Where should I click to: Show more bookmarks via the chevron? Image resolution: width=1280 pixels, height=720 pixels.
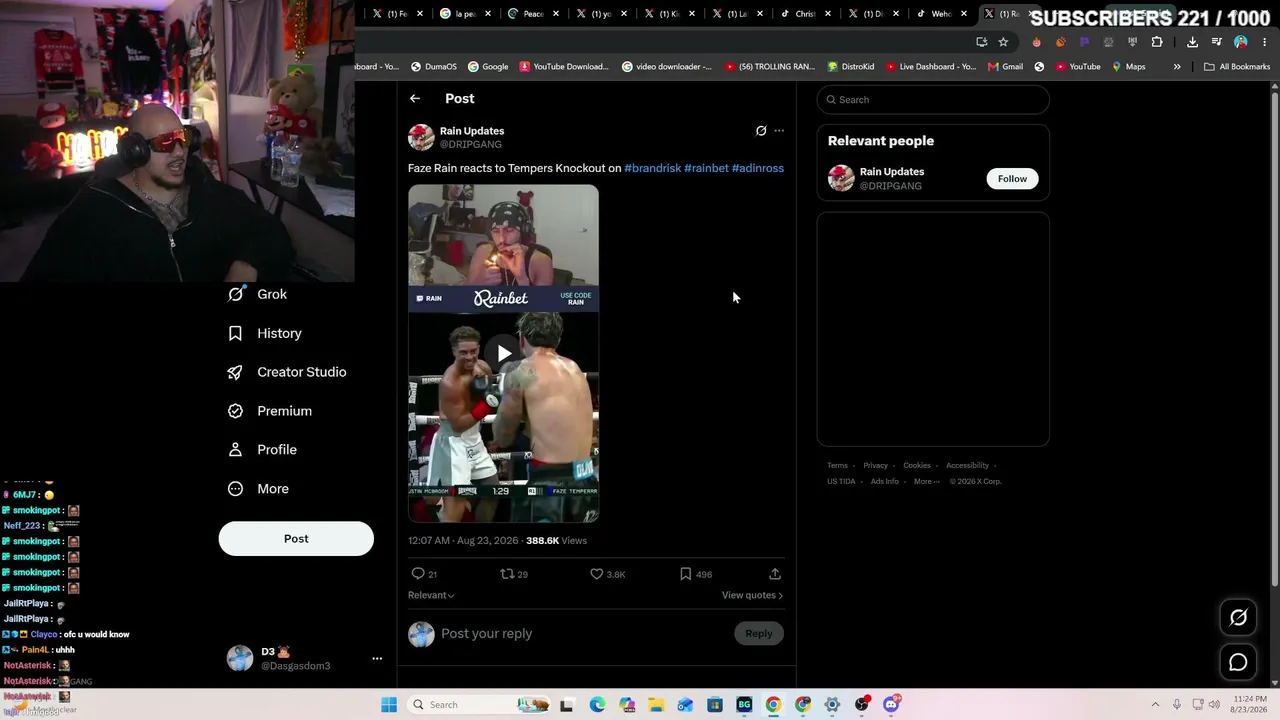click(x=1177, y=67)
